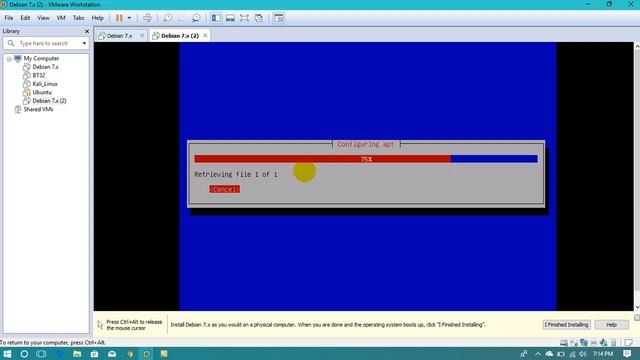This screenshot has width=640, height=360.
Task: Click the Send Ctrl+Alt+Del toolbar icon
Action: pos(147,18)
